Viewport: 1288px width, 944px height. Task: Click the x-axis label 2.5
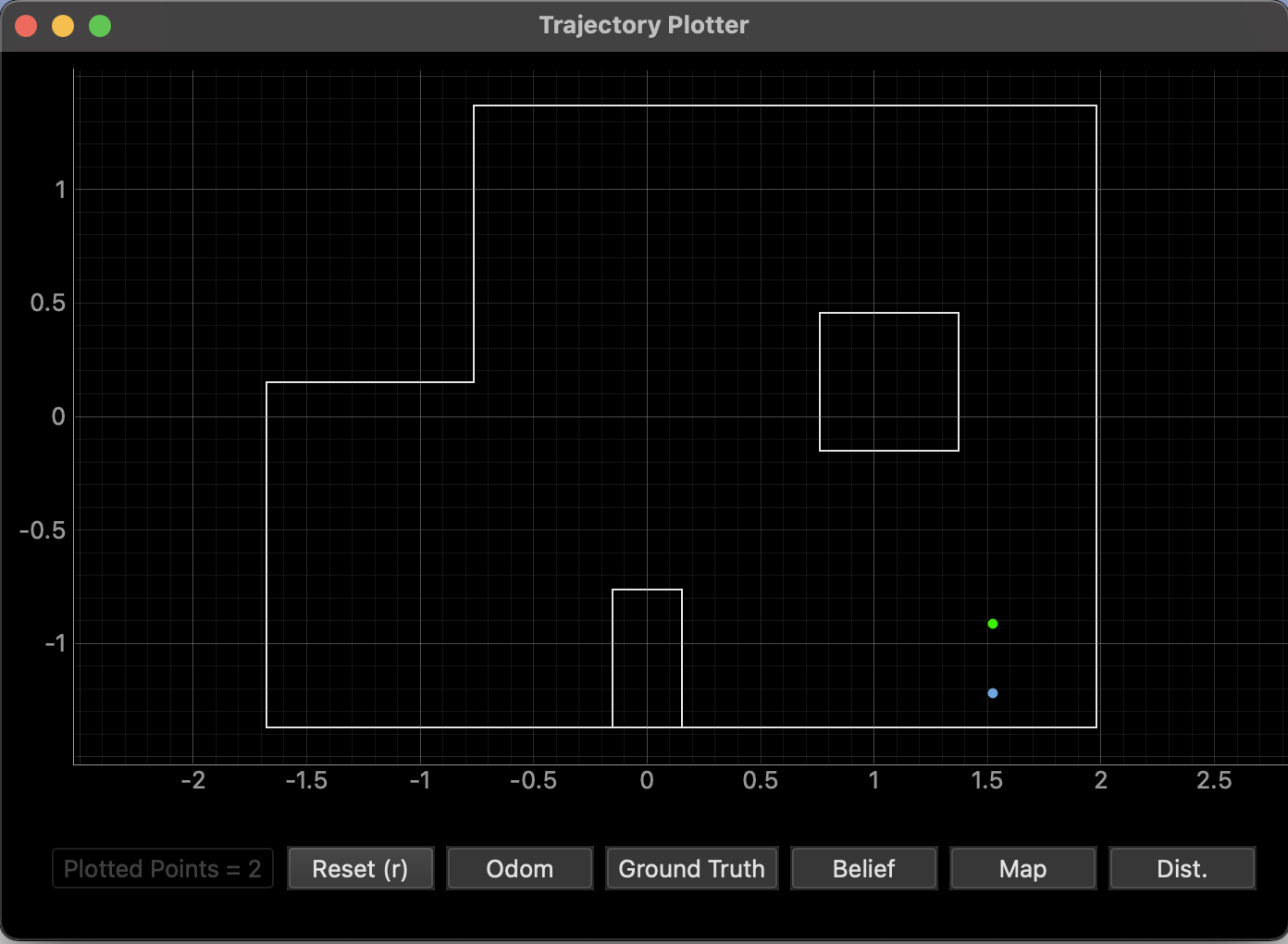1214,780
